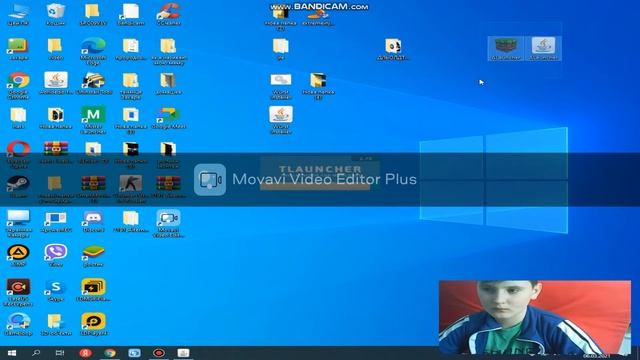This screenshot has height=360, width=640.
Task: Open the Opera browser desktop shortcut
Action: 18,155
